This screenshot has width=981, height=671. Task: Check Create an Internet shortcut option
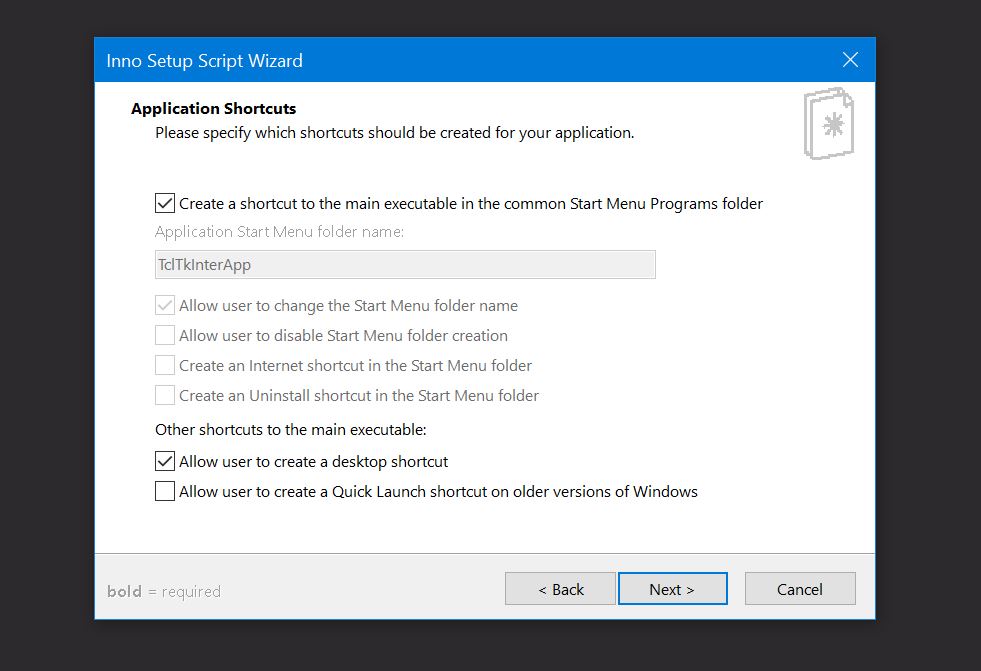pyautogui.click(x=165, y=366)
